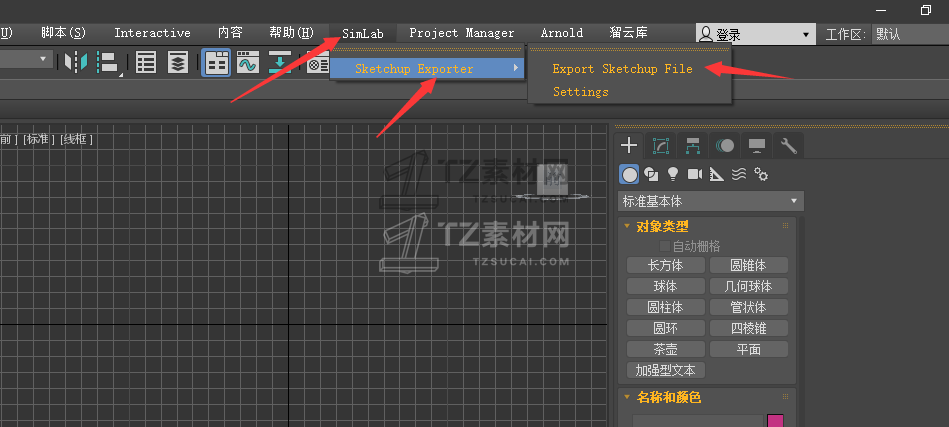This screenshot has width=949, height=427.
Task: Open the Interactive menu
Action: coord(153,33)
